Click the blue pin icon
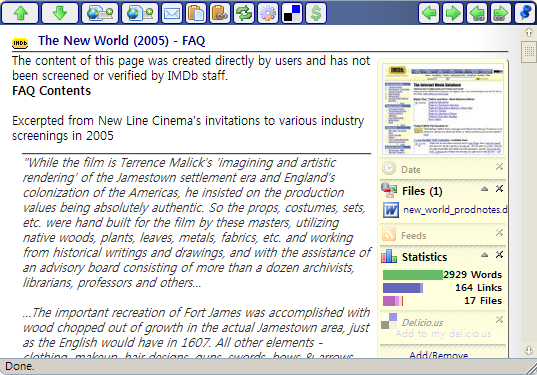537x375 pixels. click(525, 13)
